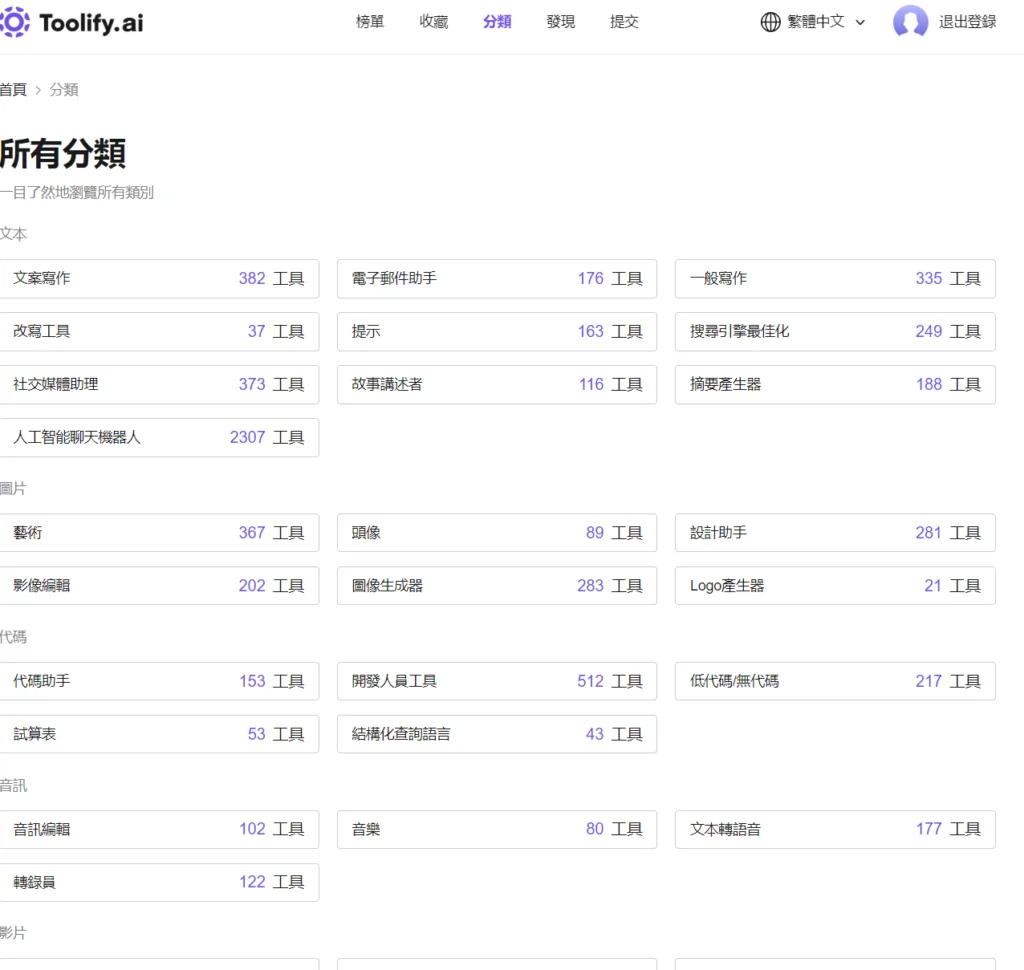Open the 代碼助手 category
The width and height of the screenshot is (1024, 970).
(x=159, y=681)
